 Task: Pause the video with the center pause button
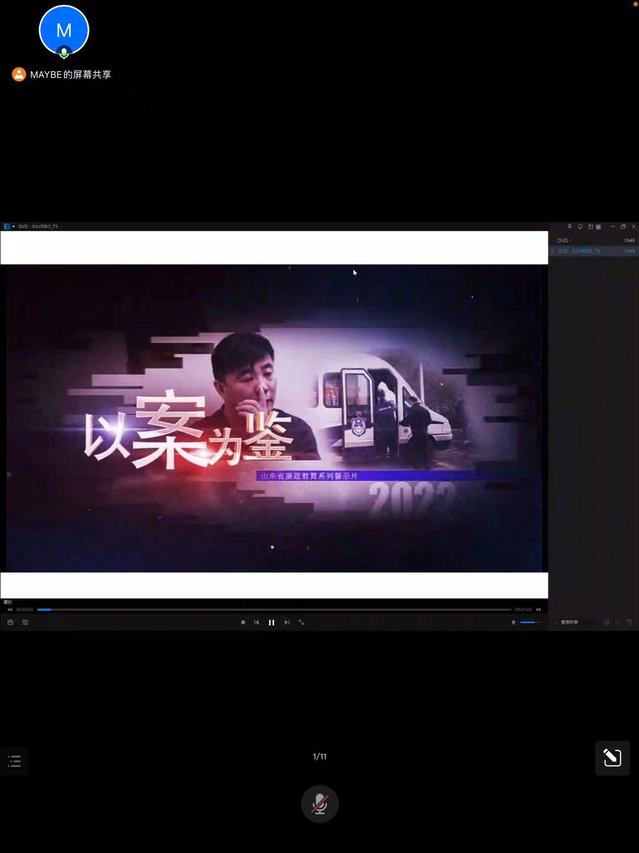click(x=271, y=622)
